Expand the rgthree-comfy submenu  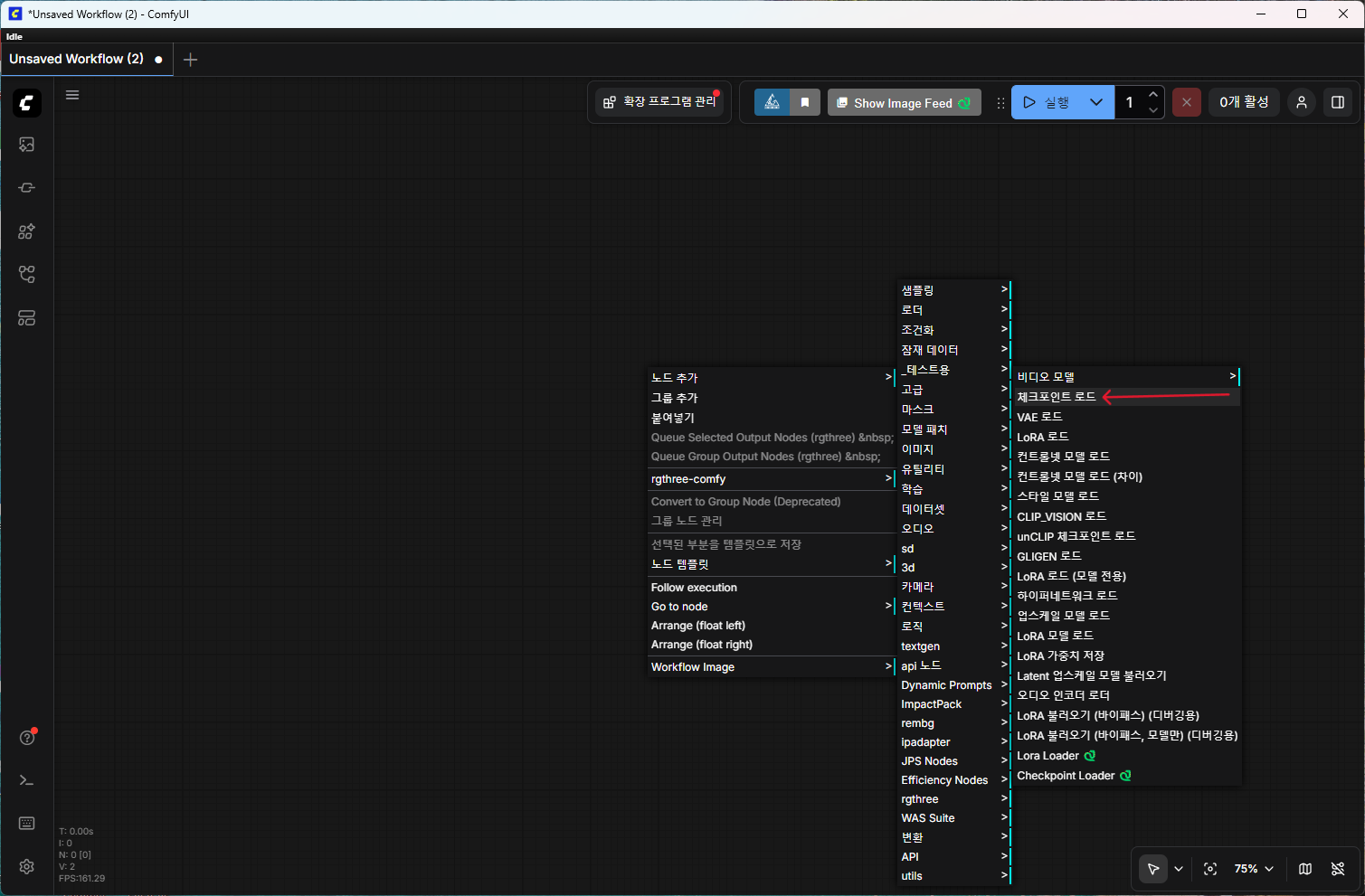pyautogui.click(x=772, y=479)
